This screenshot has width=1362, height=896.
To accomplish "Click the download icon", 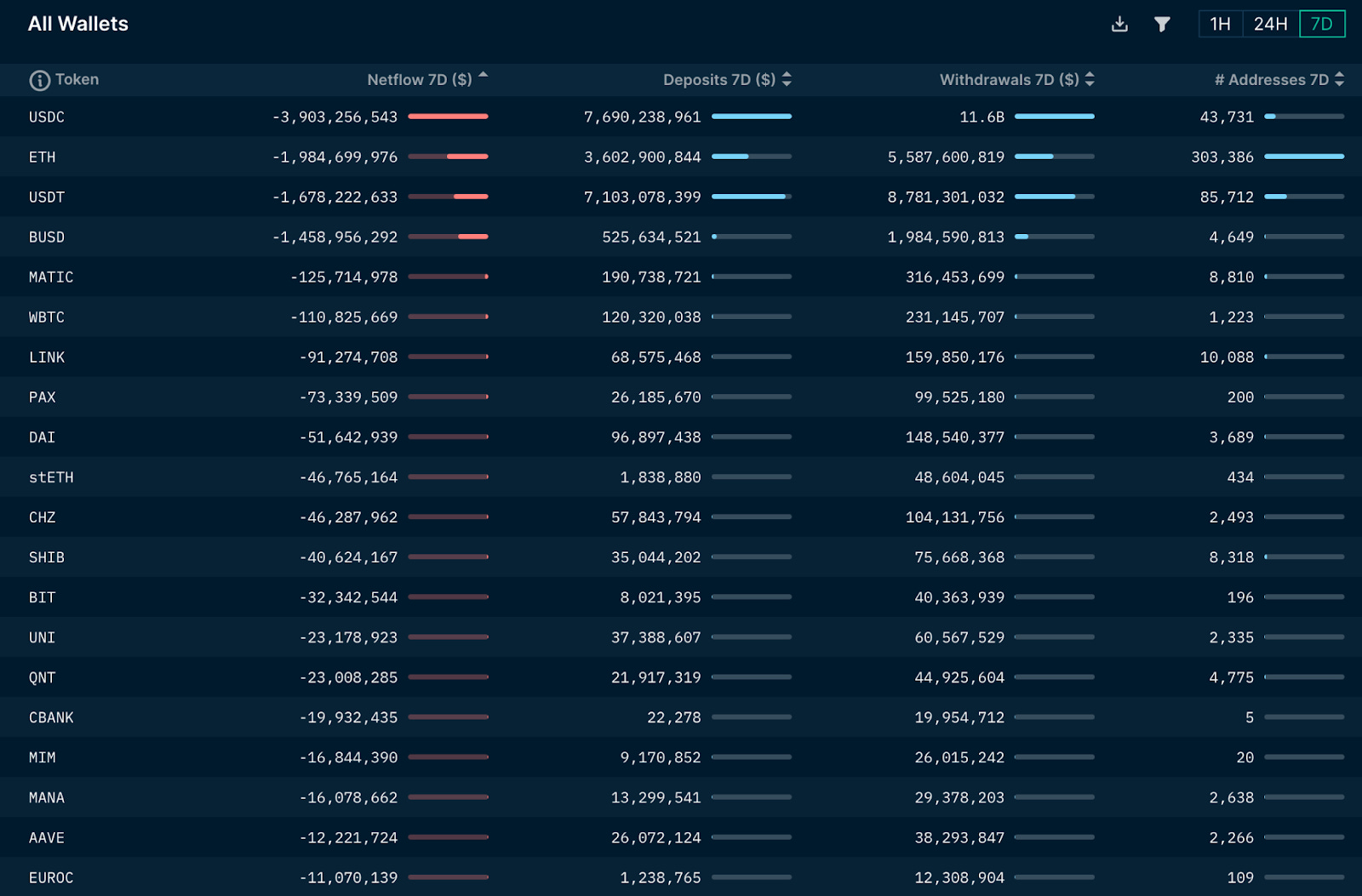I will [x=1119, y=24].
